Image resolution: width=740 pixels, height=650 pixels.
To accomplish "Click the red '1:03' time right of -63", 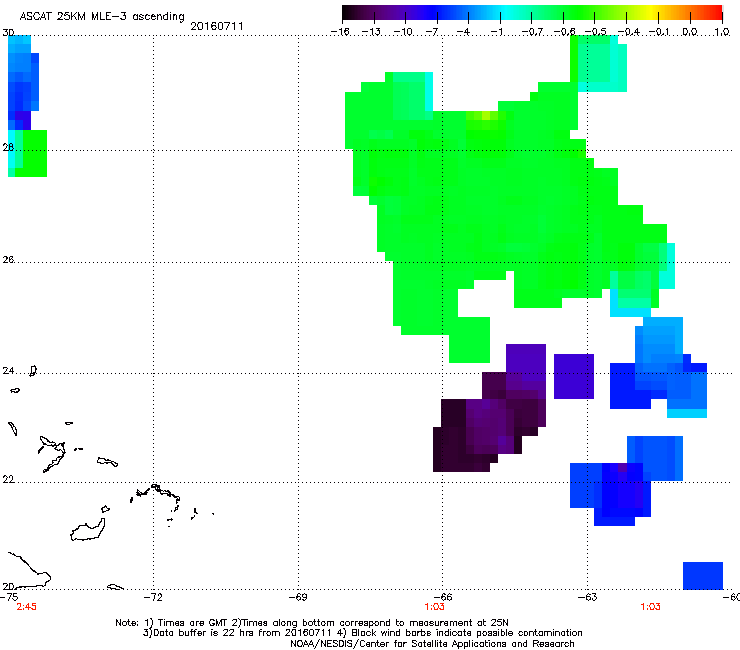I will click(x=650, y=607).
